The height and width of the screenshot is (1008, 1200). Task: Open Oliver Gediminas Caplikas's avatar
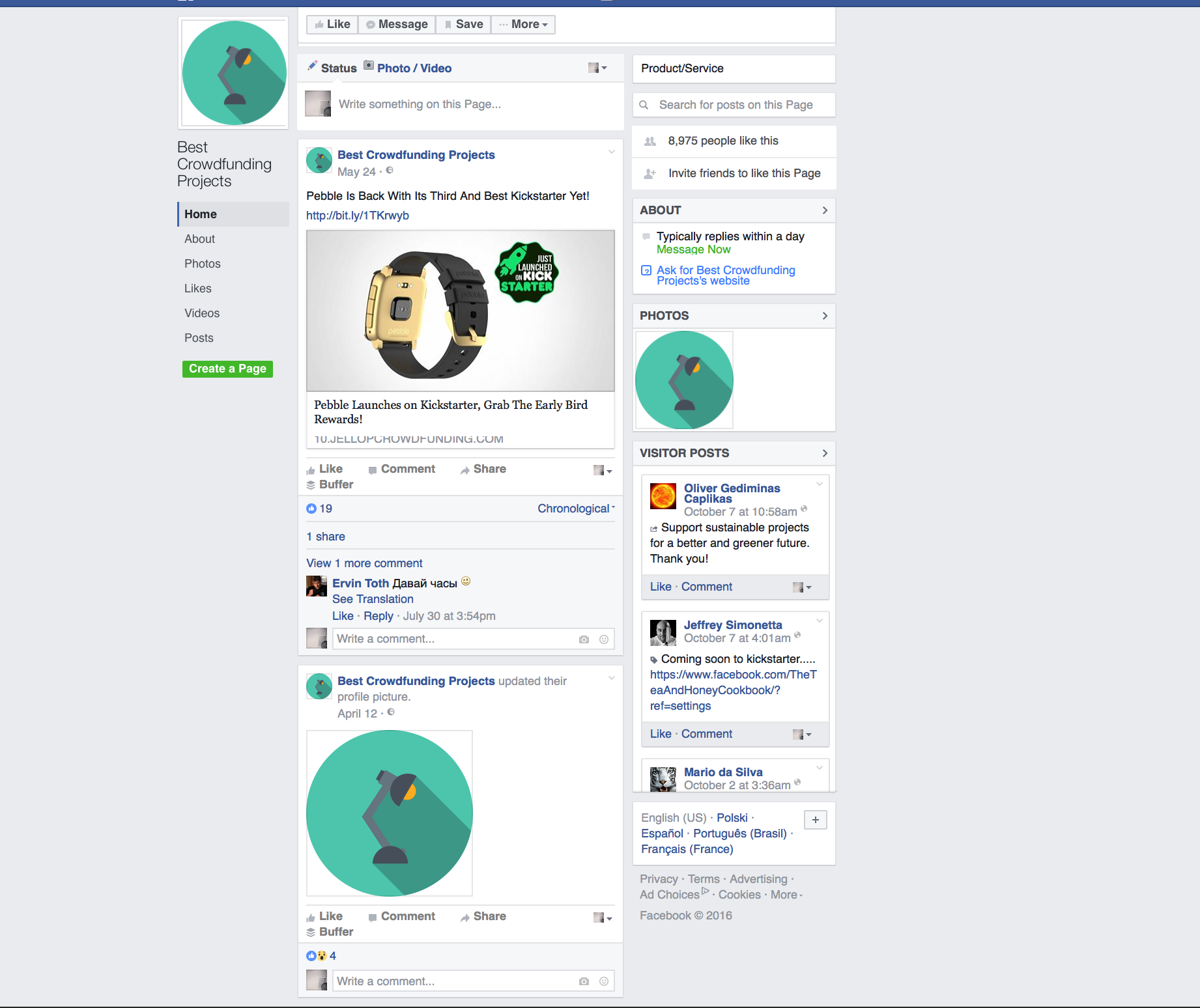pyautogui.click(x=663, y=496)
